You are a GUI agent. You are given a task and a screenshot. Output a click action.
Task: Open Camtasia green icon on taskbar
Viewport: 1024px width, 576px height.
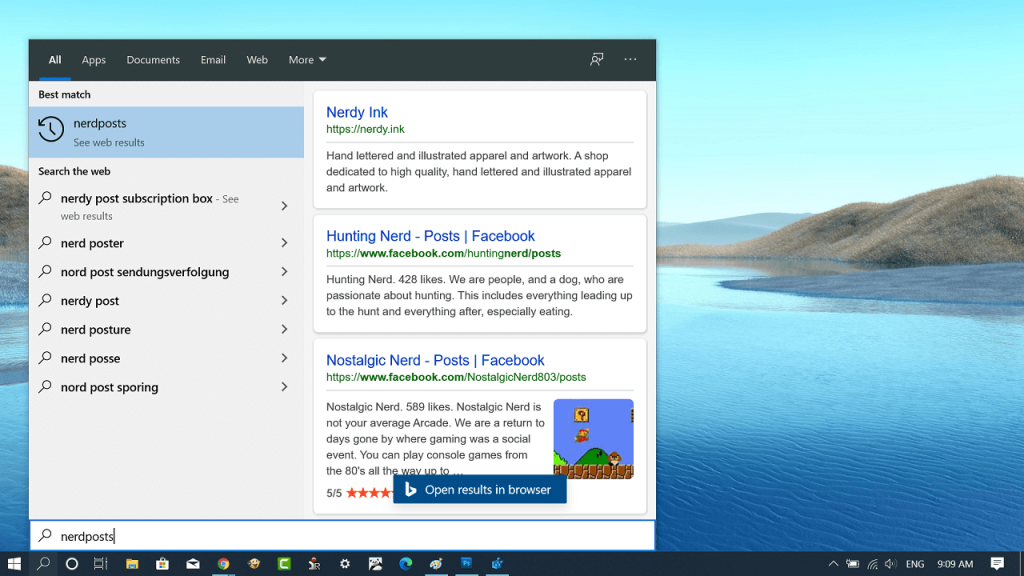click(284, 564)
